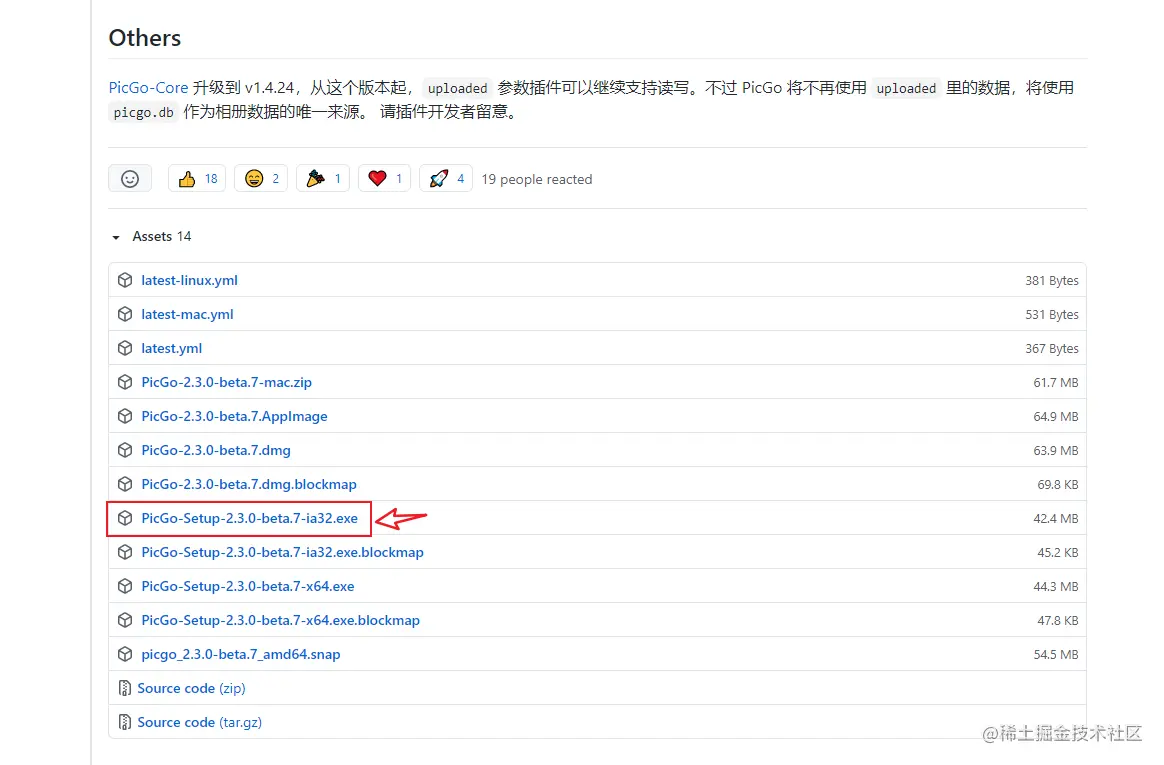
Task: Click the '61.7 MB' size value
Action: 1056,383
